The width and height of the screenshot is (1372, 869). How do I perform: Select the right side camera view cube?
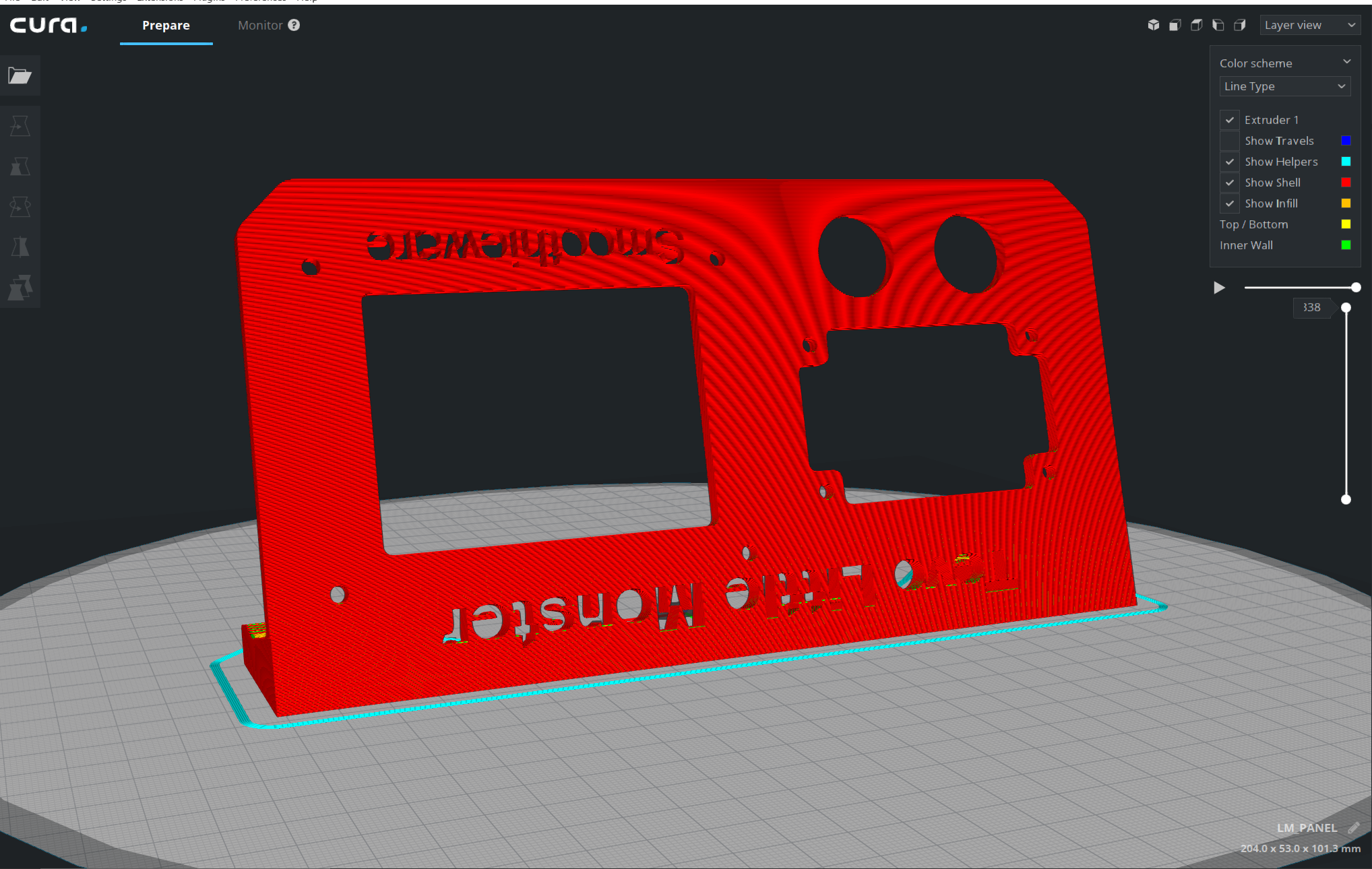pos(1239,25)
